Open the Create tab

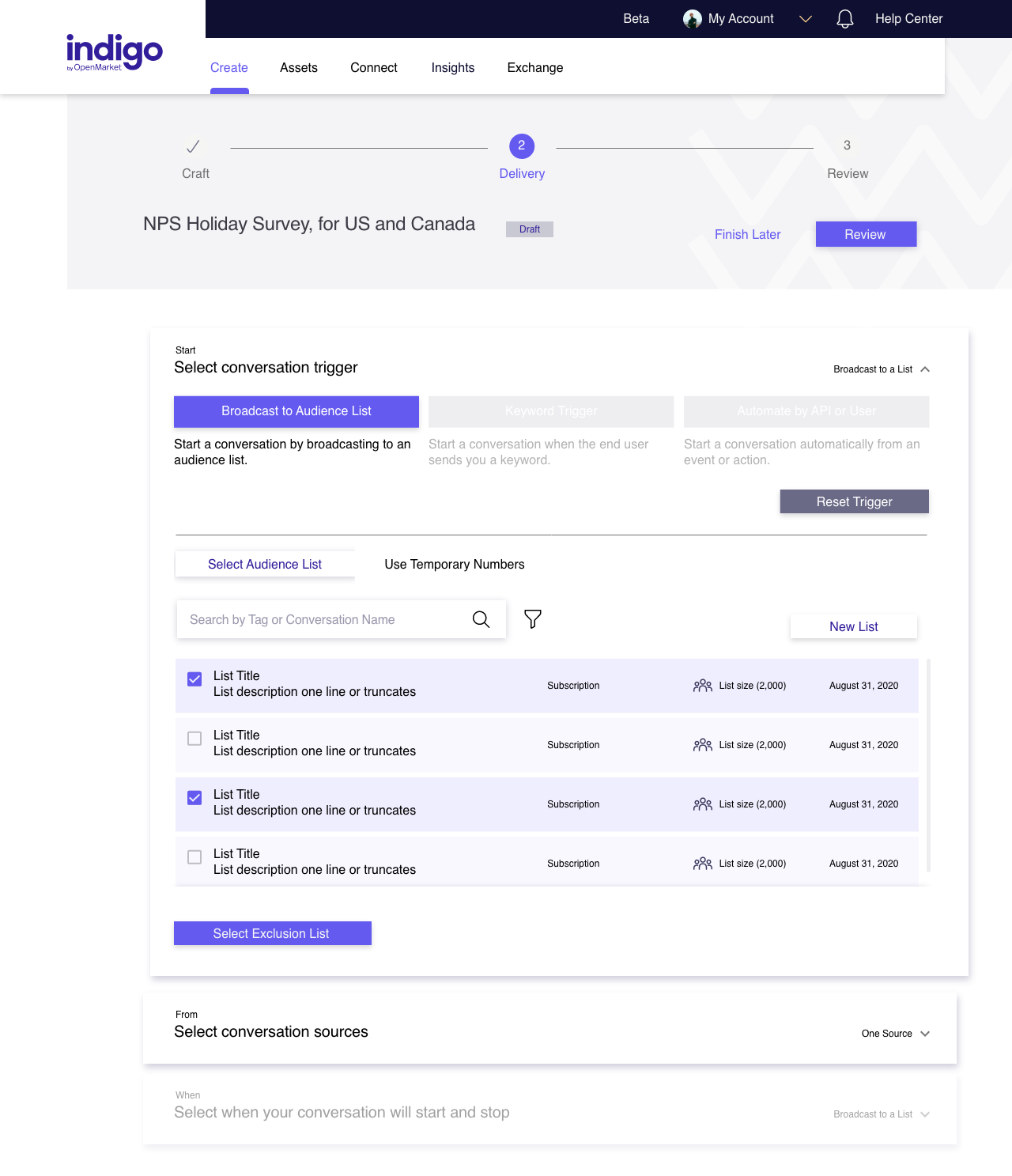pyautogui.click(x=229, y=68)
